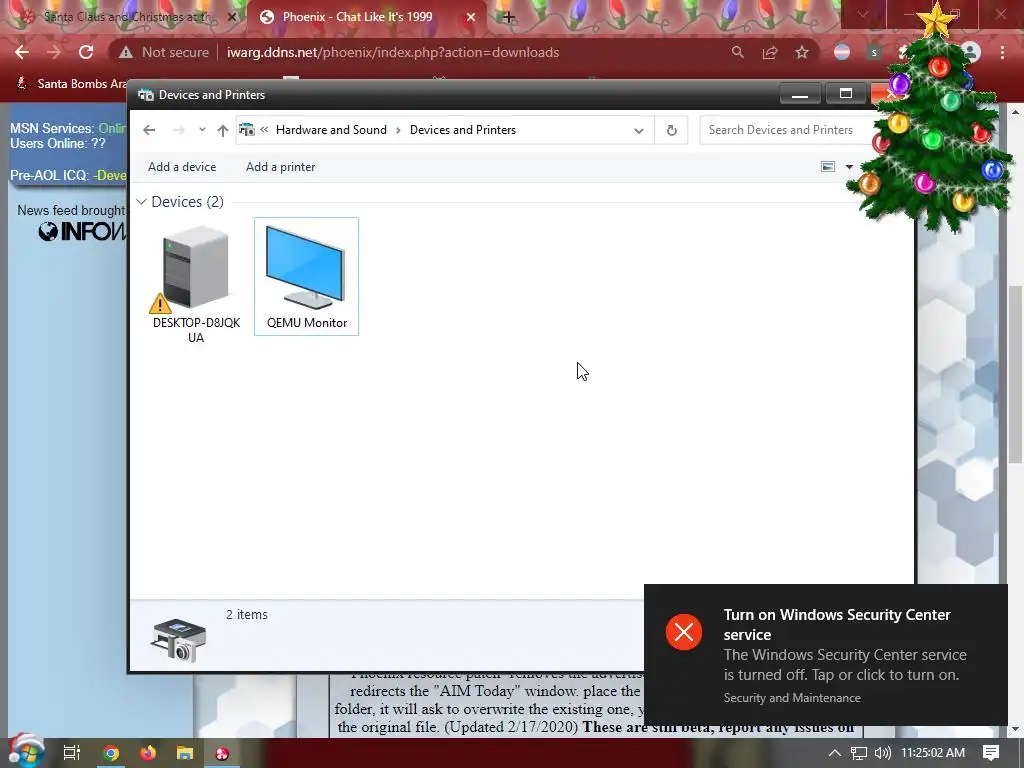Click Devices and Printers title bar icon
1024x768 pixels.
click(146, 95)
